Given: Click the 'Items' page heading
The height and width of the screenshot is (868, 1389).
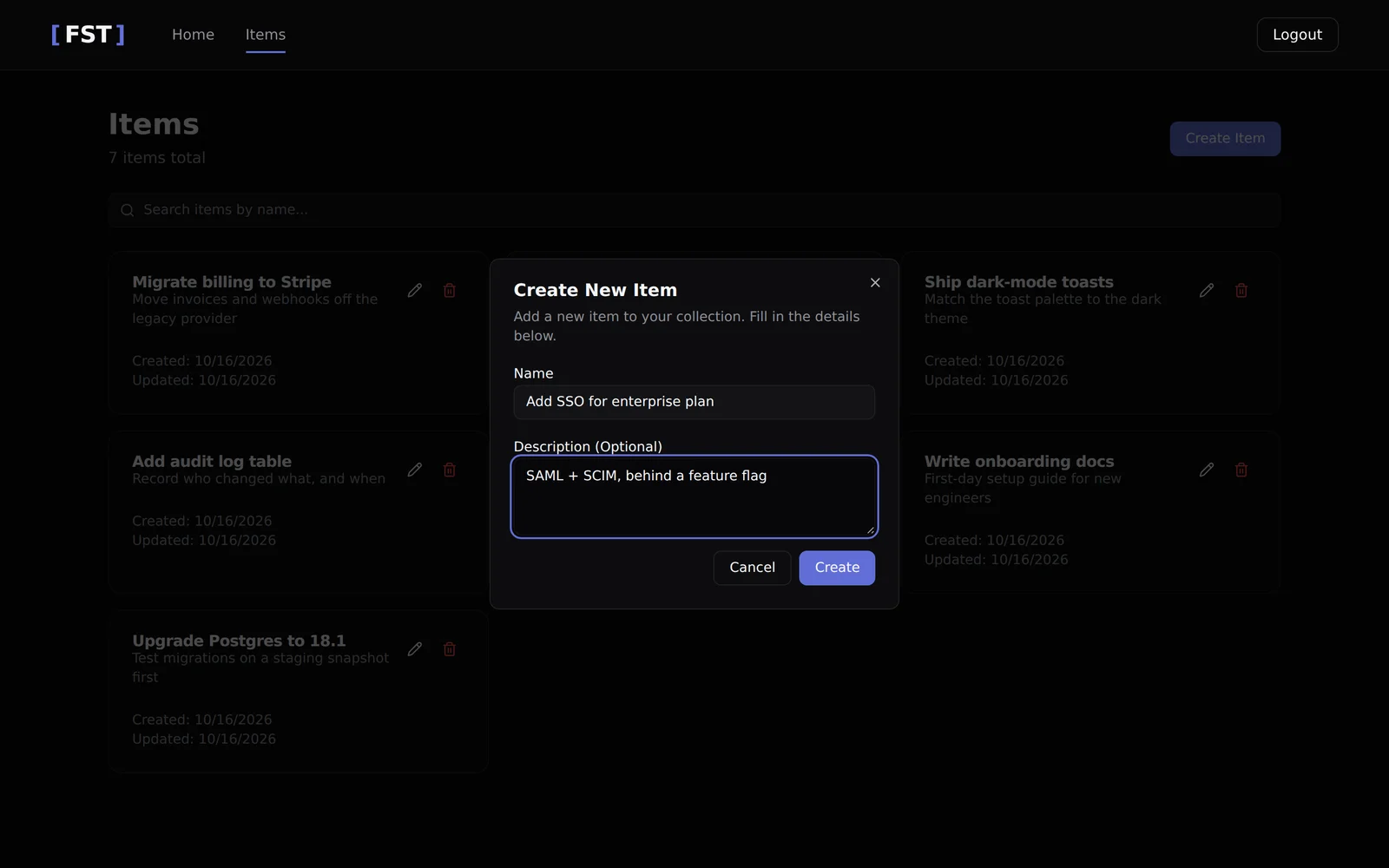Looking at the screenshot, I should point(154,124).
